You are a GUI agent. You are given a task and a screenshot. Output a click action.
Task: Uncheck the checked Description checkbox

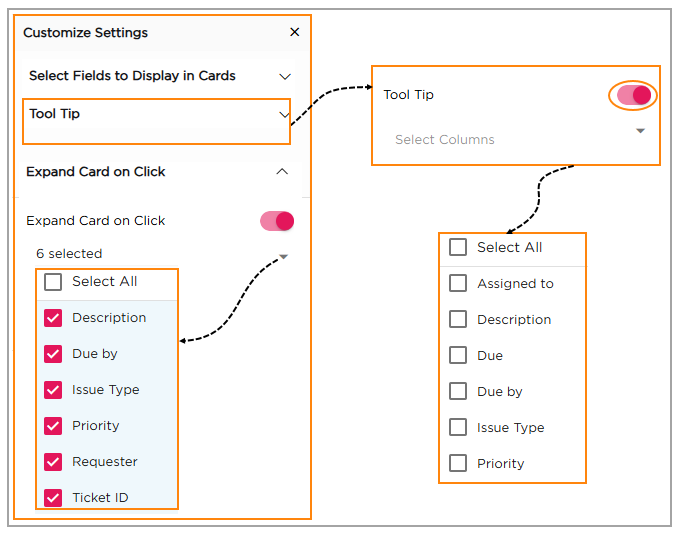coord(53,318)
